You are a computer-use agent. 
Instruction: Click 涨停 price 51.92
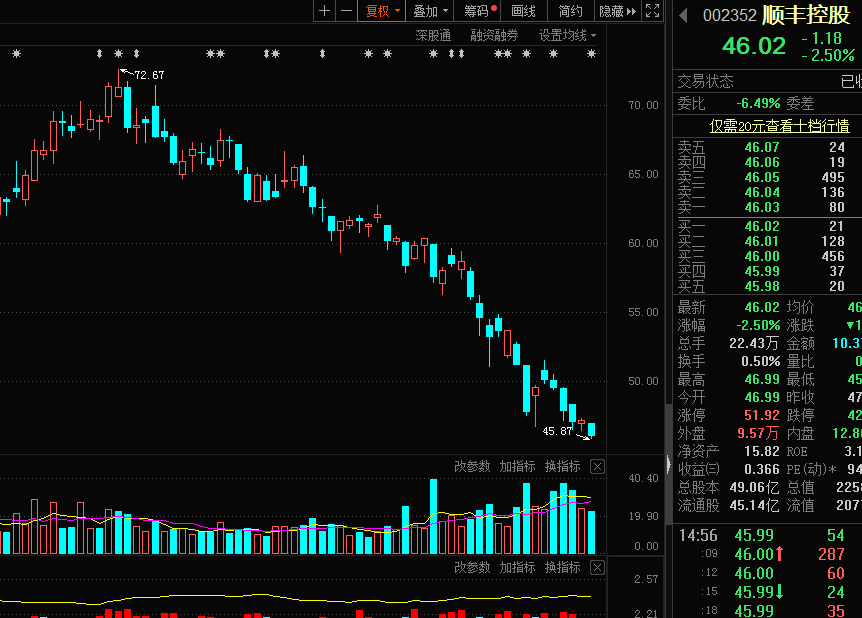pos(762,415)
